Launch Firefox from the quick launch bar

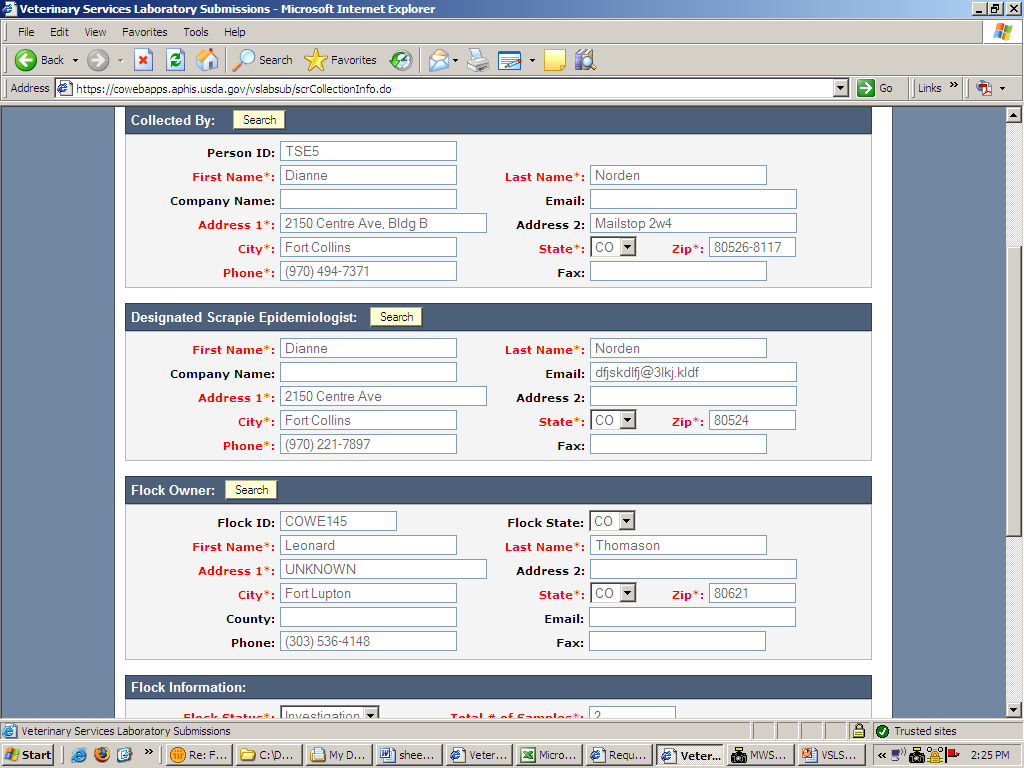101,755
